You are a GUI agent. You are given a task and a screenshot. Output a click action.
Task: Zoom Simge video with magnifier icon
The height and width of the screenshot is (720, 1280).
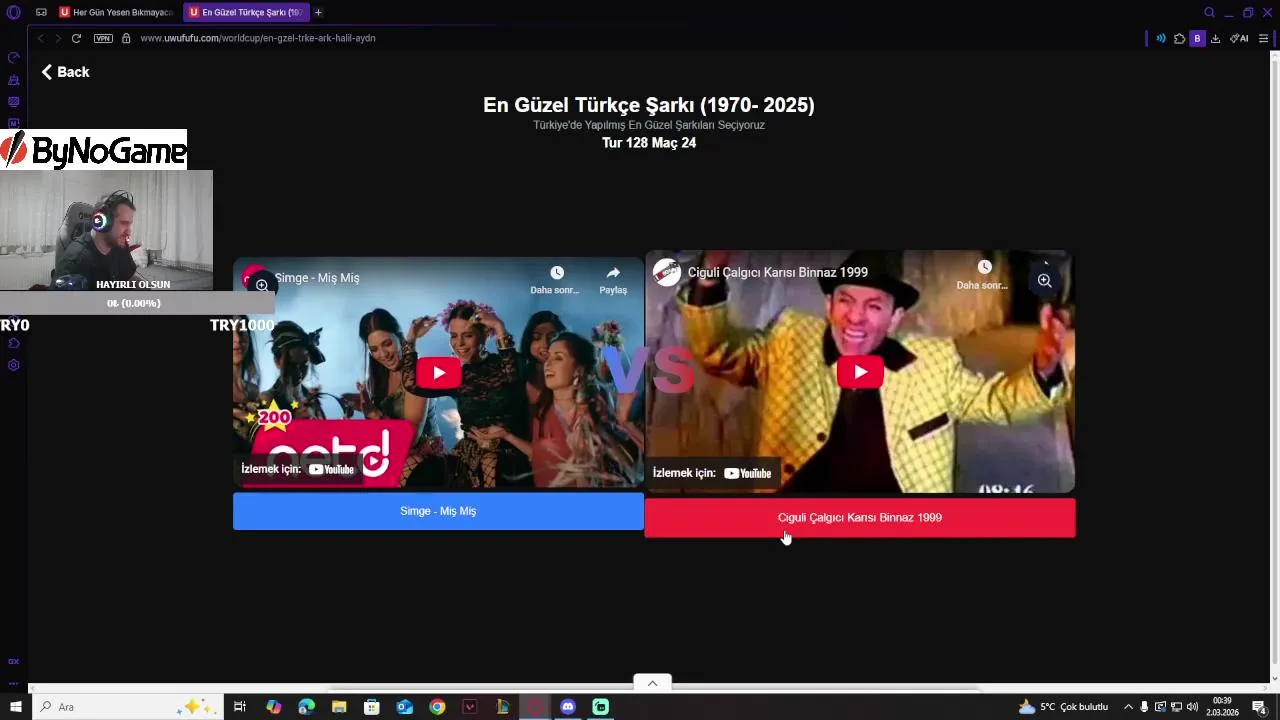click(261, 285)
